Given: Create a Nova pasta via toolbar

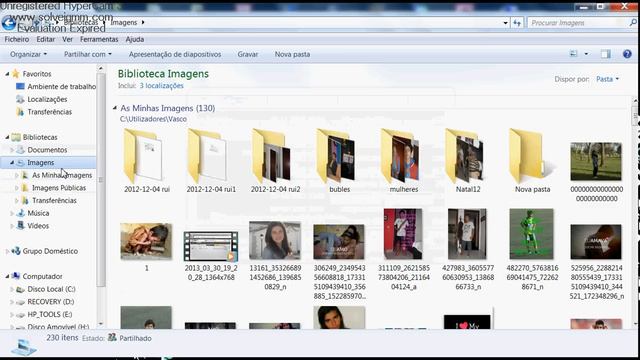Looking at the screenshot, I should pyautogui.click(x=292, y=54).
